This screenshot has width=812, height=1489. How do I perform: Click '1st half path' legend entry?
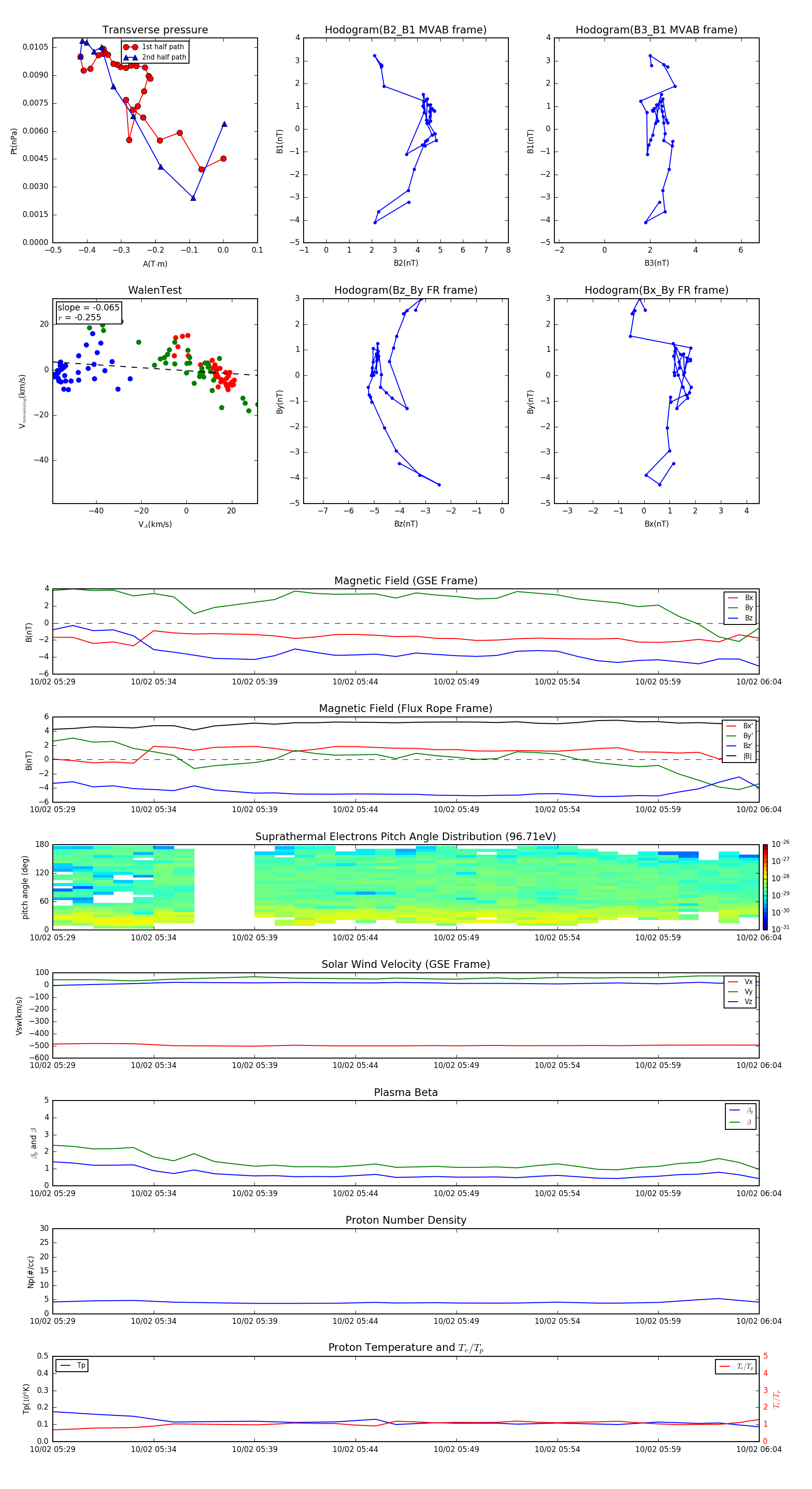(155, 47)
